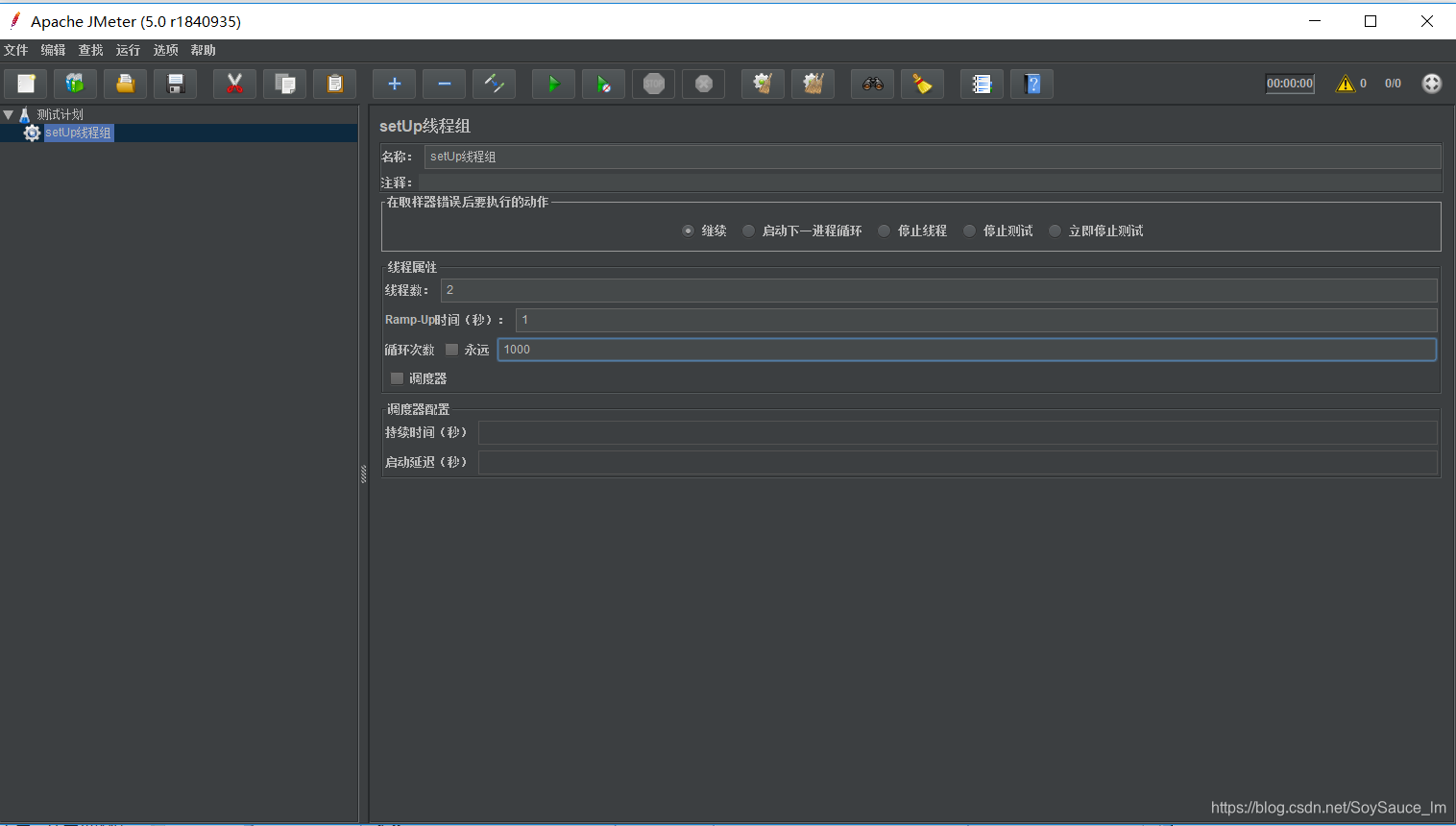Image resolution: width=1456 pixels, height=826 pixels.
Task: Create a new test plan with New icon
Action: [26, 85]
